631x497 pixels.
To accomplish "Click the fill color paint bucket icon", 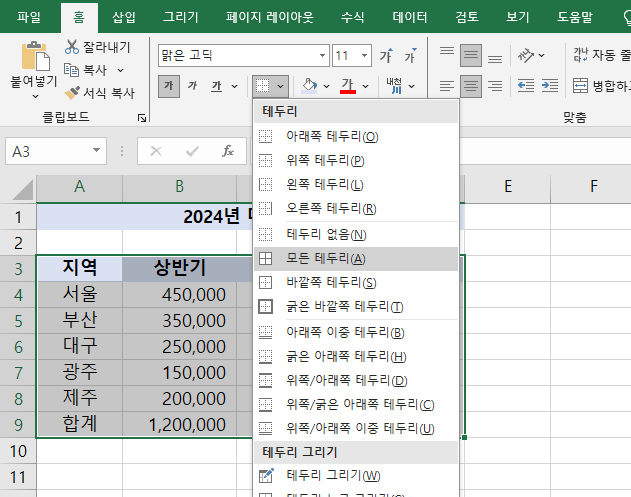I will 309,86.
